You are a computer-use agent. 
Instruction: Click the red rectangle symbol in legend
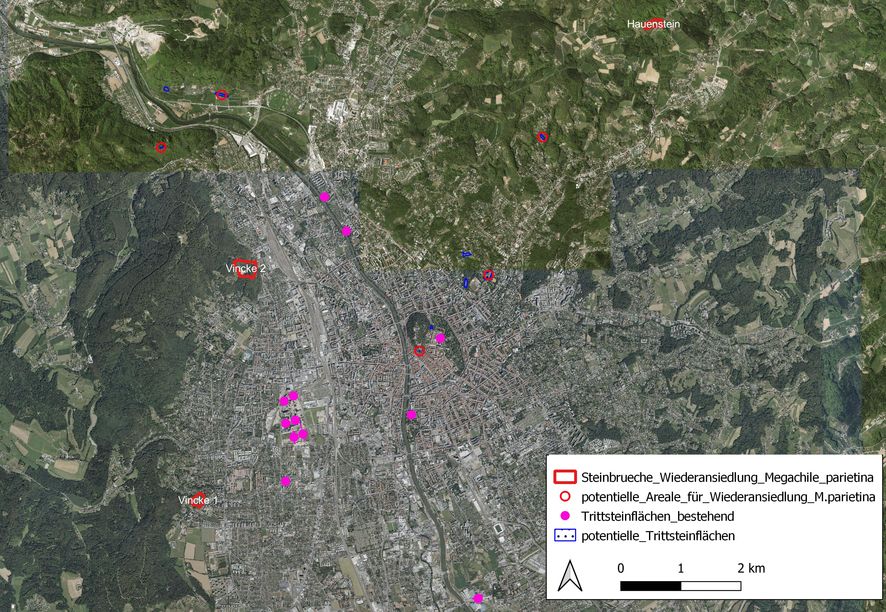pos(564,478)
